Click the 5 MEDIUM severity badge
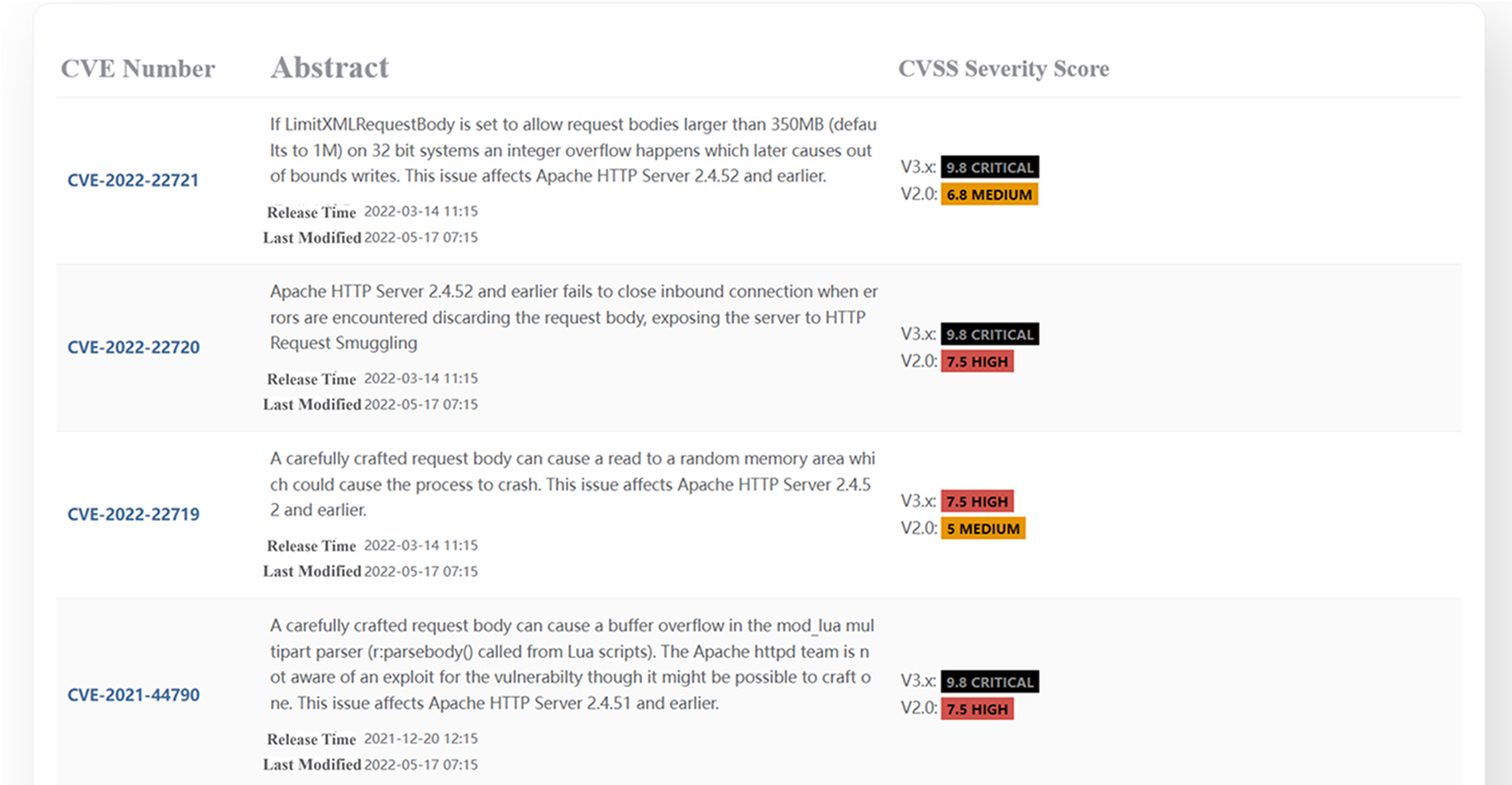 click(x=983, y=529)
